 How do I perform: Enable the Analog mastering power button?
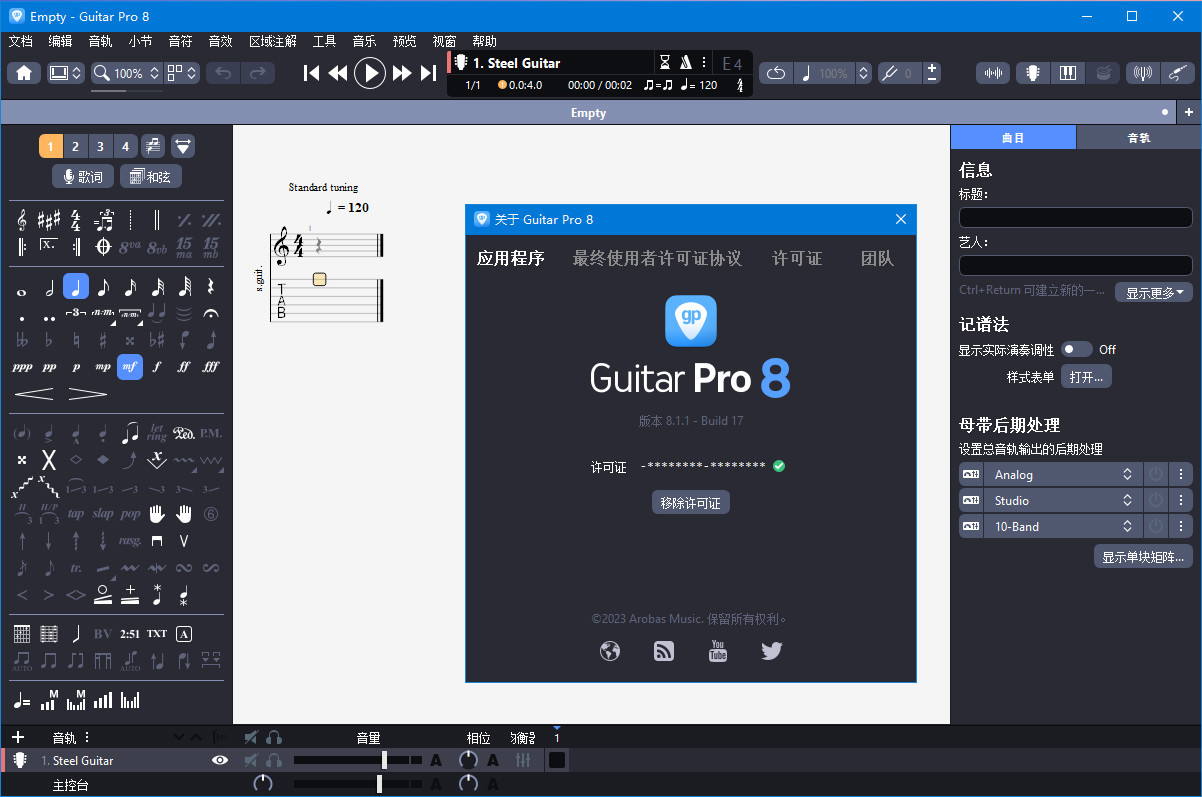pos(1156,475)
